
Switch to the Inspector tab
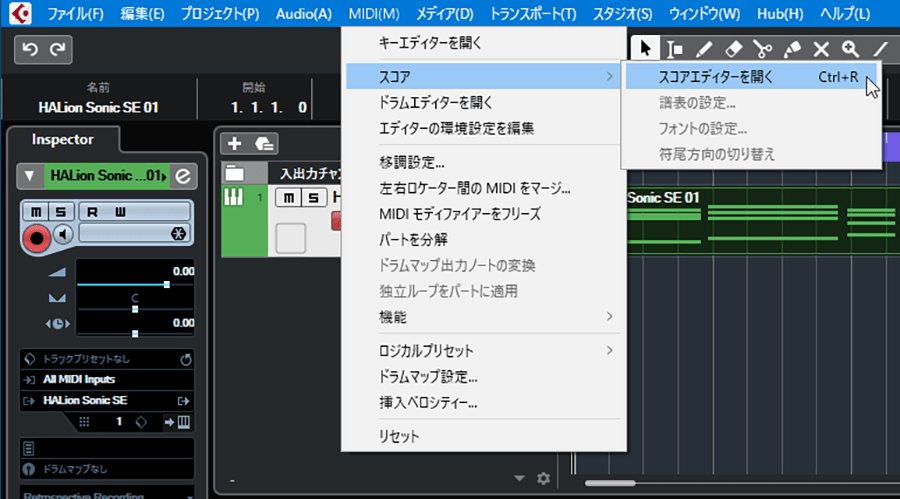63,140
